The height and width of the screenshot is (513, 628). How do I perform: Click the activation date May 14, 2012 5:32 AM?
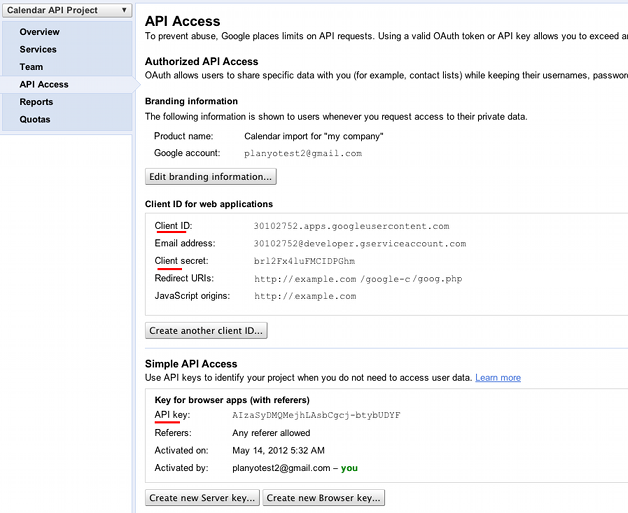click(x=278, y=451)
